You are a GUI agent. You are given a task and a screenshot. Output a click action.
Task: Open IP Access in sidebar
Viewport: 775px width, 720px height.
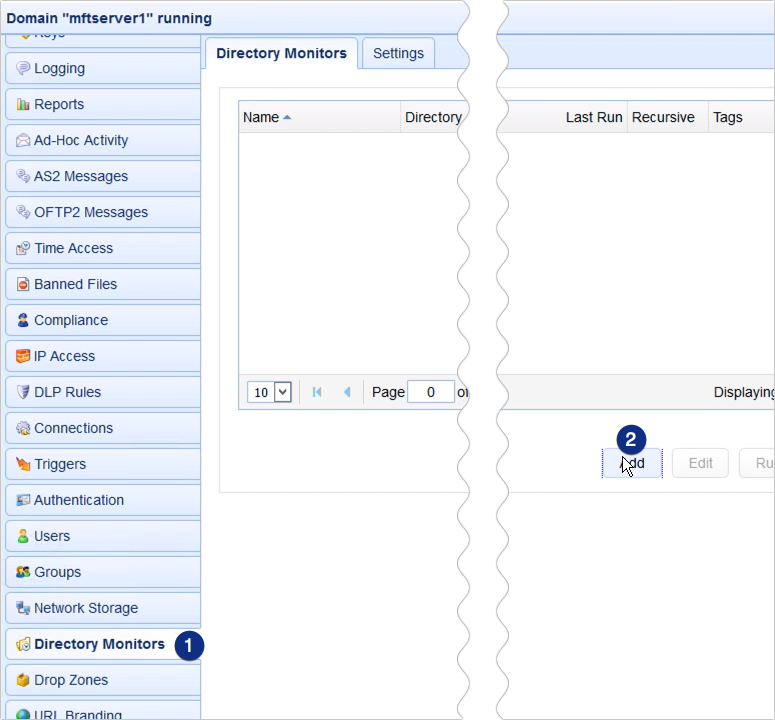103,356
